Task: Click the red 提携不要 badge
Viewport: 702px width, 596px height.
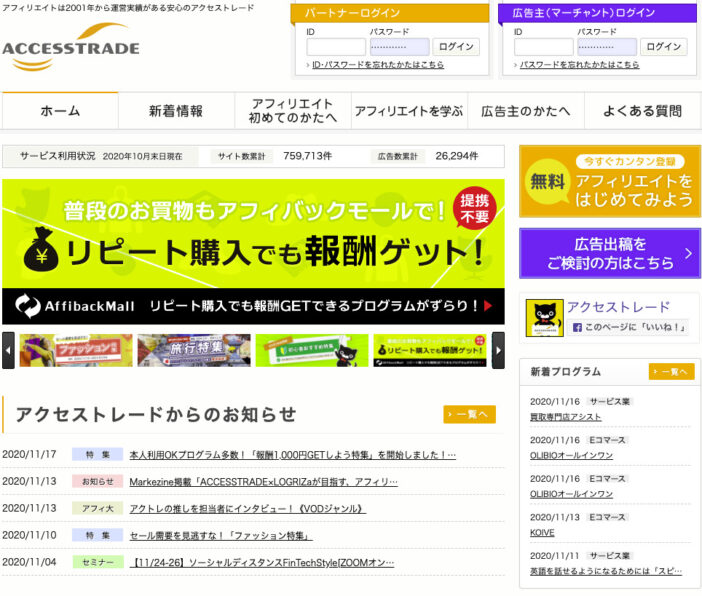Action: tap(475, 208)
